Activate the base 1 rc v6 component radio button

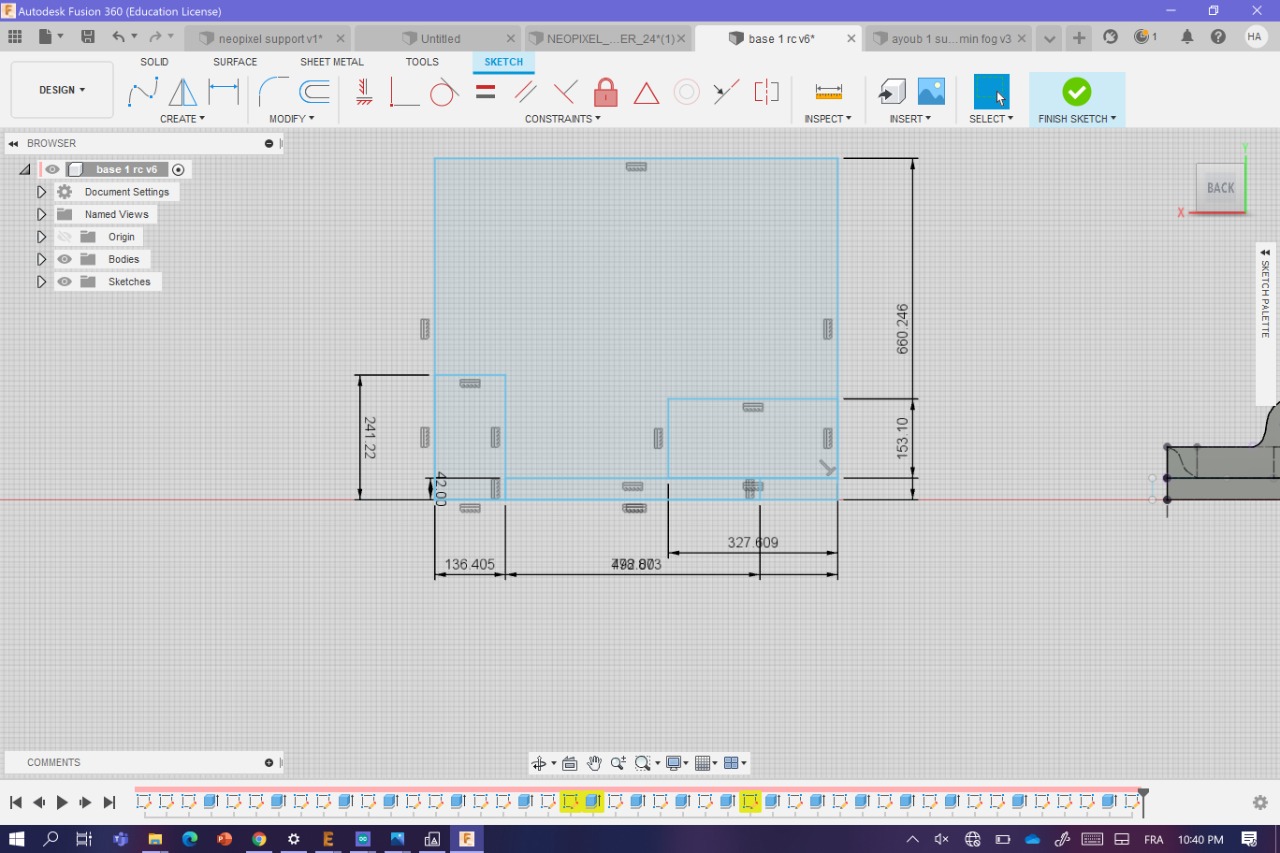[179, 170]
